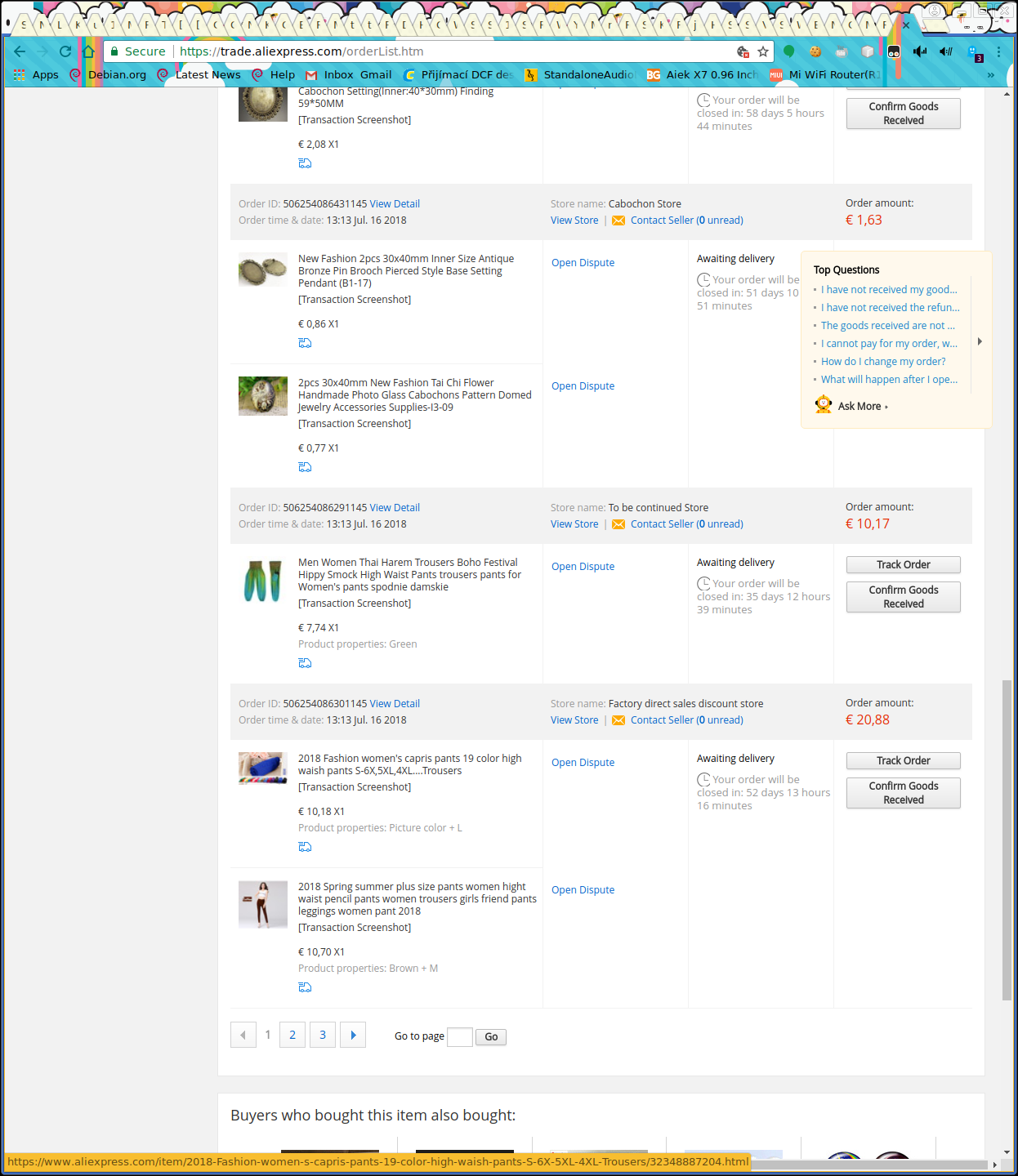Click the logistics truck icon under Cabochon Setting item

coord(305,163)
